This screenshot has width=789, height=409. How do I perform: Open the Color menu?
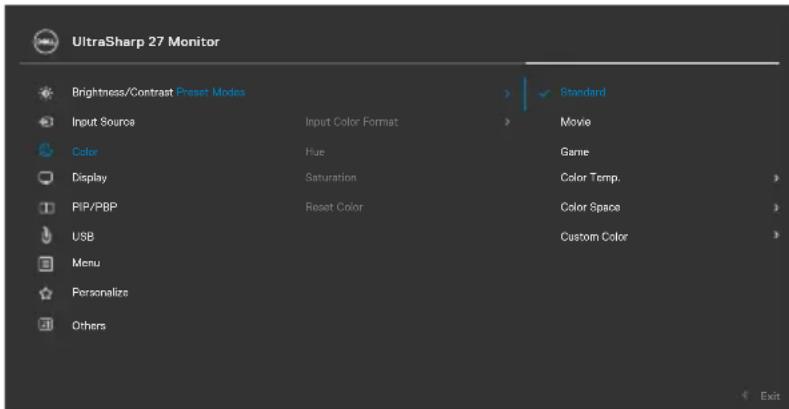tap(85, 152)
